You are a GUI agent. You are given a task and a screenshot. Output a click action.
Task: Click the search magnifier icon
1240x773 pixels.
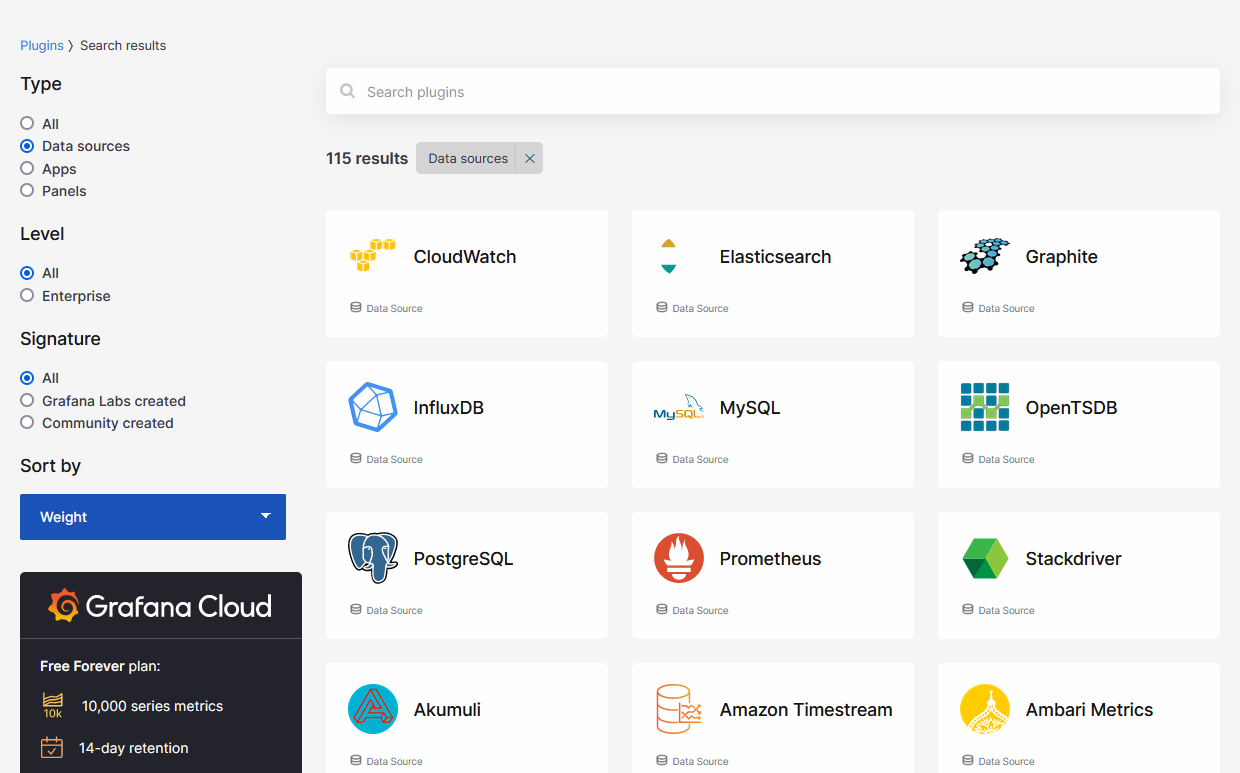tap(348, 91)
